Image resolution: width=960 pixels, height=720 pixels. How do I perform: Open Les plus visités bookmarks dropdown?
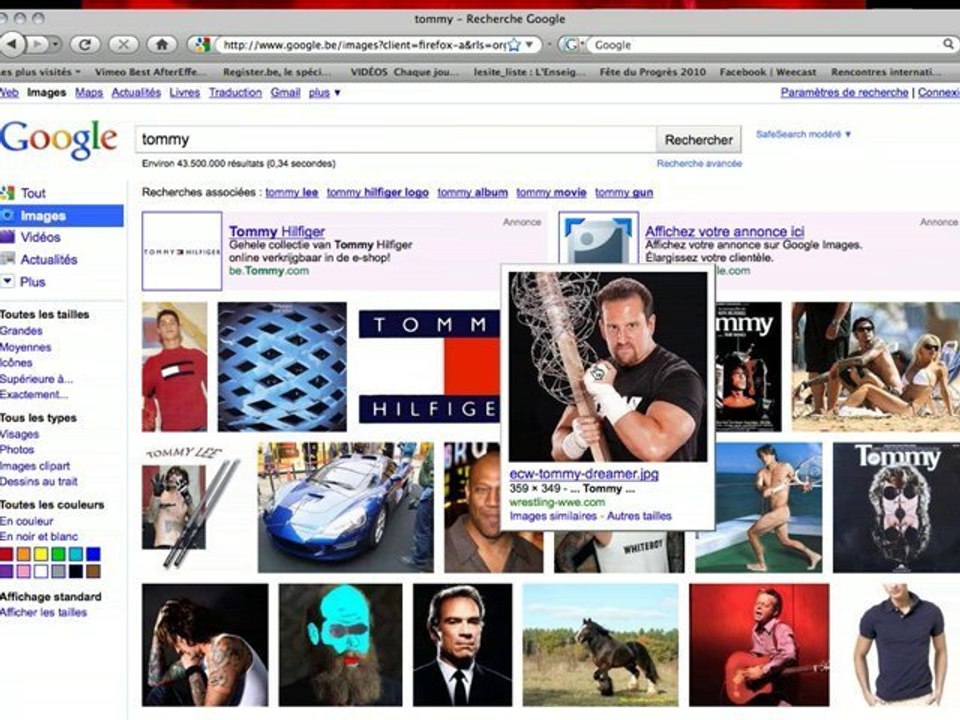coord(40,72)
